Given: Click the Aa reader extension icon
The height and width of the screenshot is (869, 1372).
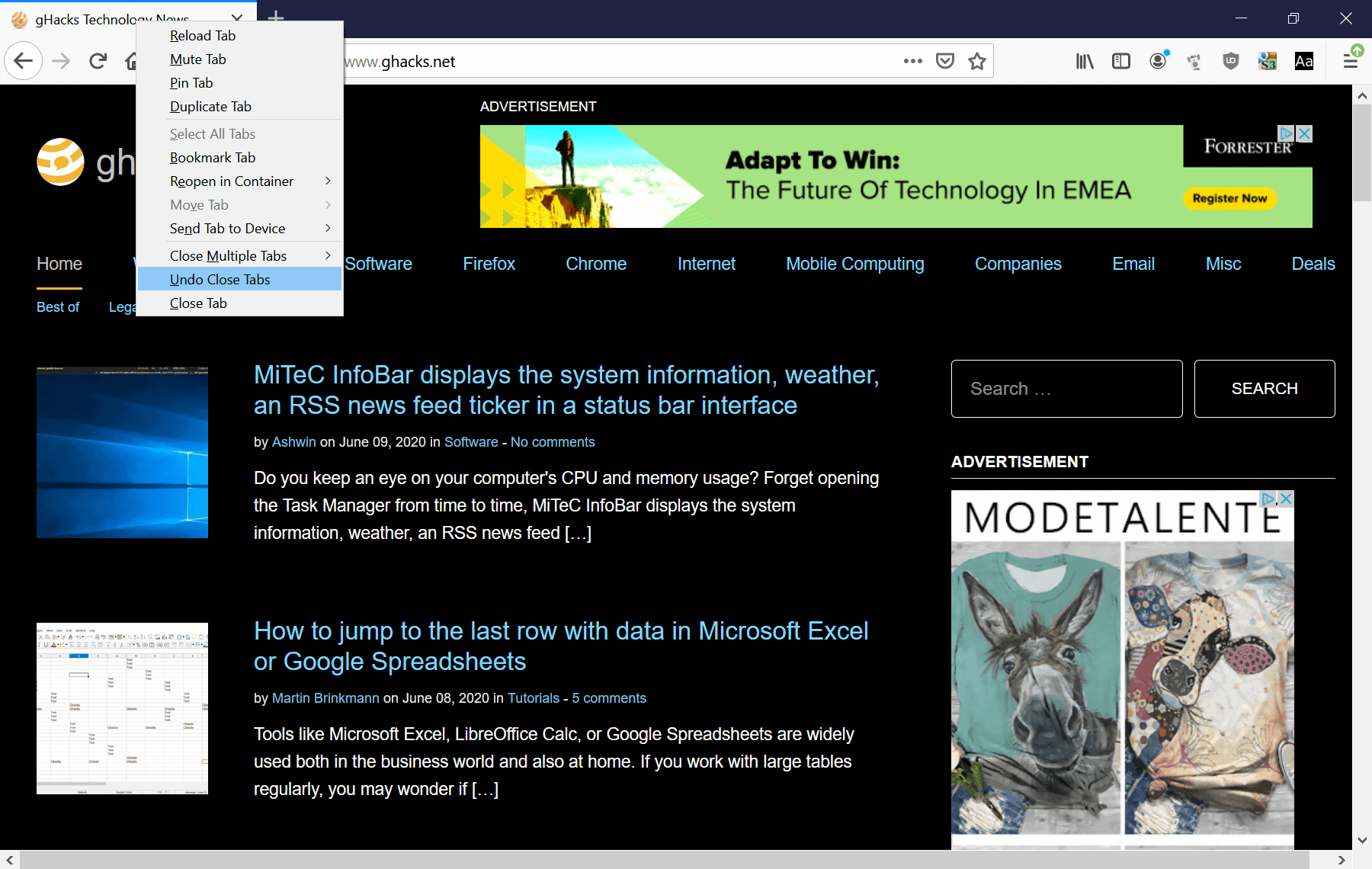Looking at the screenshot, I should pos(1304,61).
